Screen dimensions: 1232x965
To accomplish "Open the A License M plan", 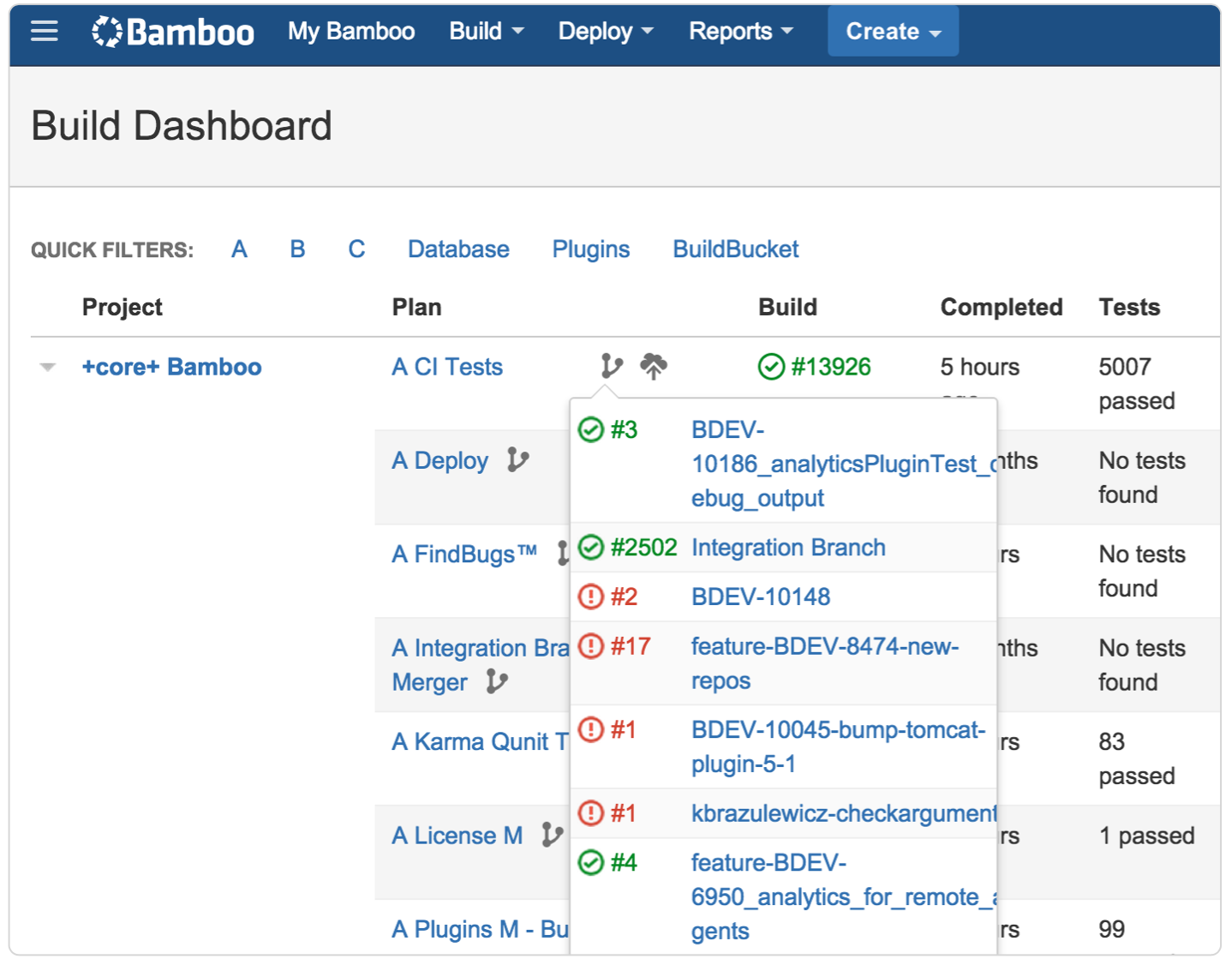I will (458, 835).
